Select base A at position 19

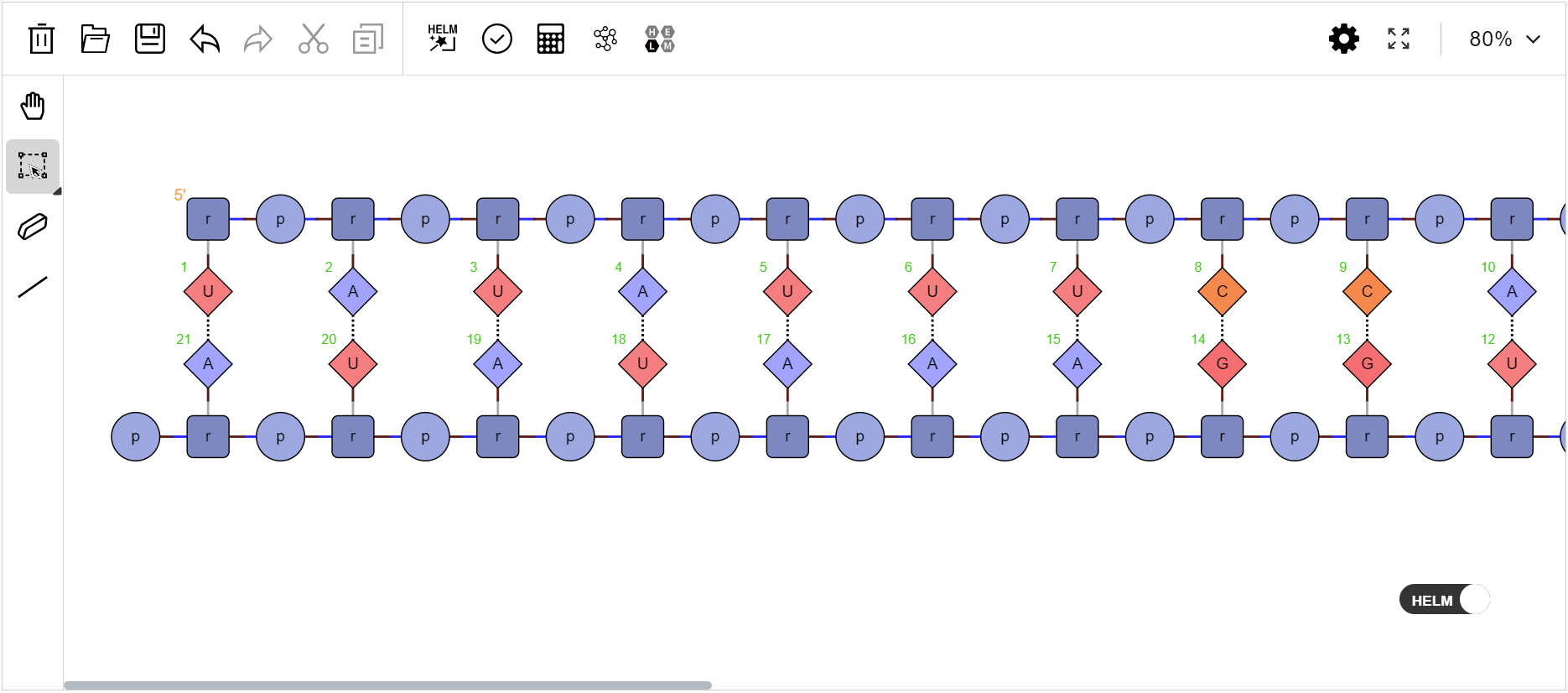[498, 364]
